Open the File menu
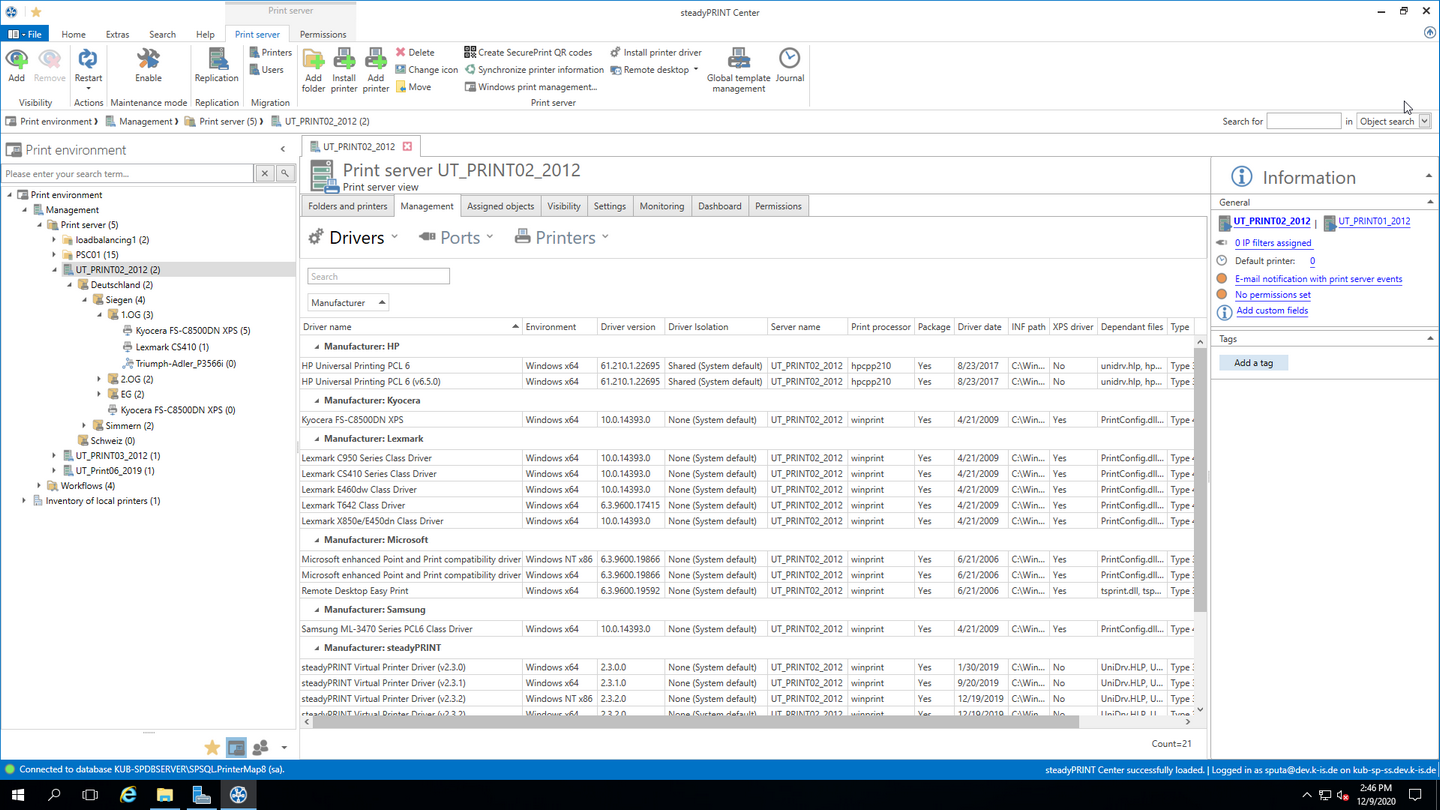 coord(25,34)
